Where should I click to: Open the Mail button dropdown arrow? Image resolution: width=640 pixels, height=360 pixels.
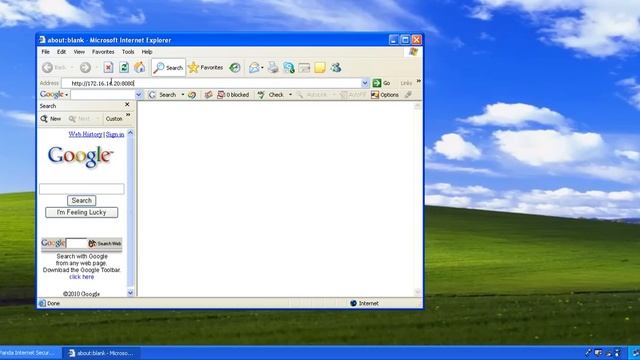(262, 68)
